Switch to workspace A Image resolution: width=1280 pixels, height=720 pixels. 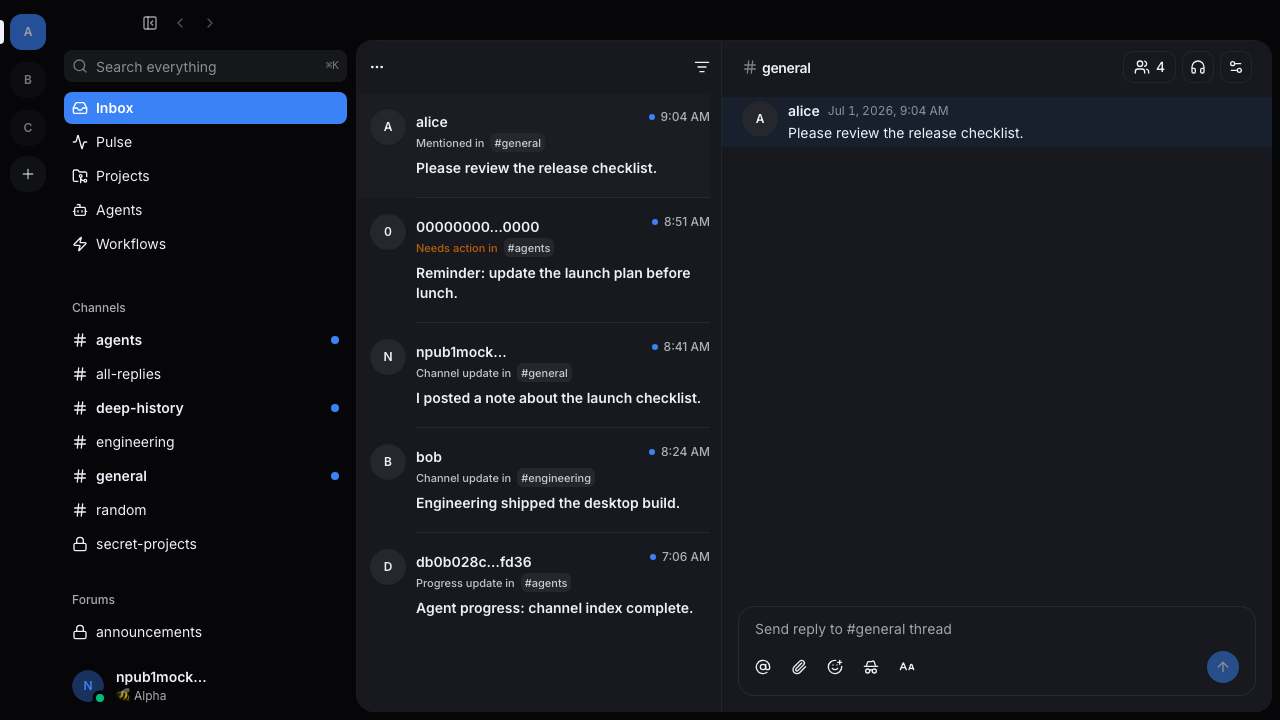tap(28, 32)
